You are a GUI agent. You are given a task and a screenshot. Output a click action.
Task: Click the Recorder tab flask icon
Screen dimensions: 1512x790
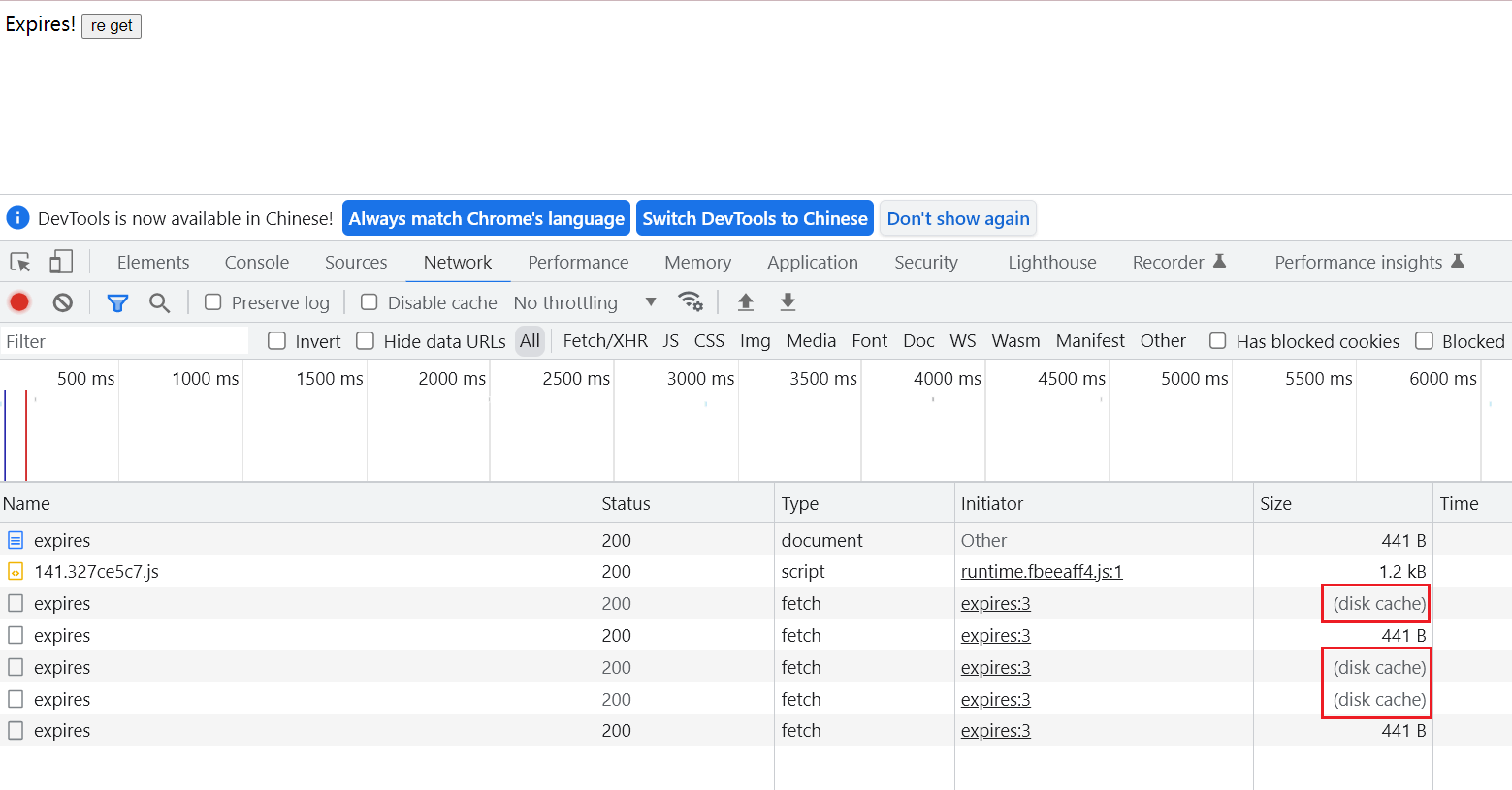(1220, 261)
